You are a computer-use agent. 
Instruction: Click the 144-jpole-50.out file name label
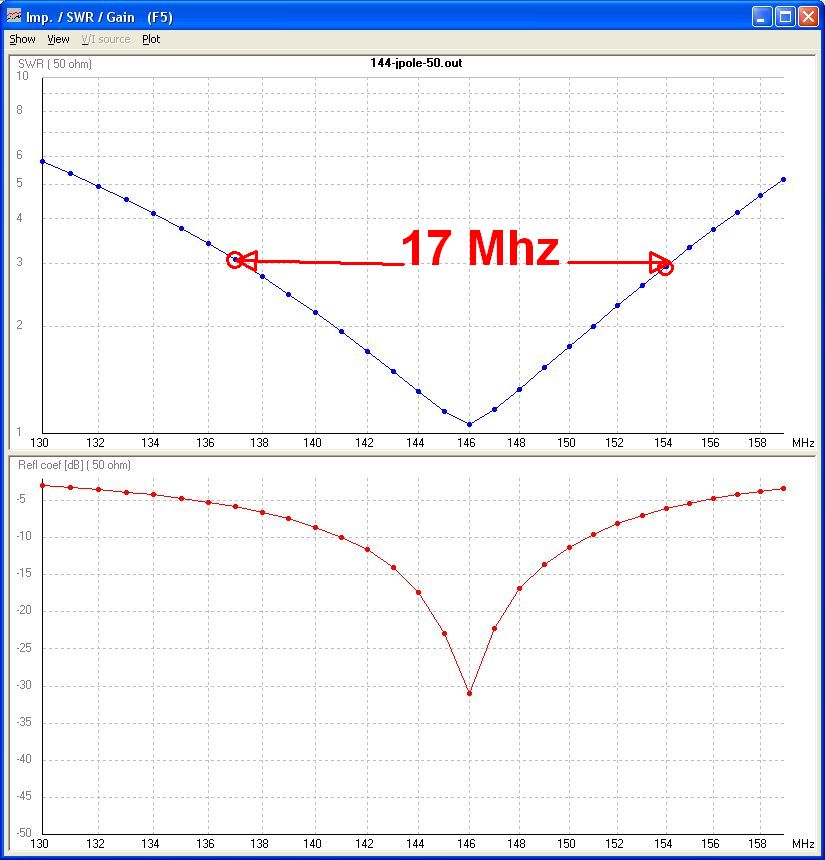pos(415,63)
